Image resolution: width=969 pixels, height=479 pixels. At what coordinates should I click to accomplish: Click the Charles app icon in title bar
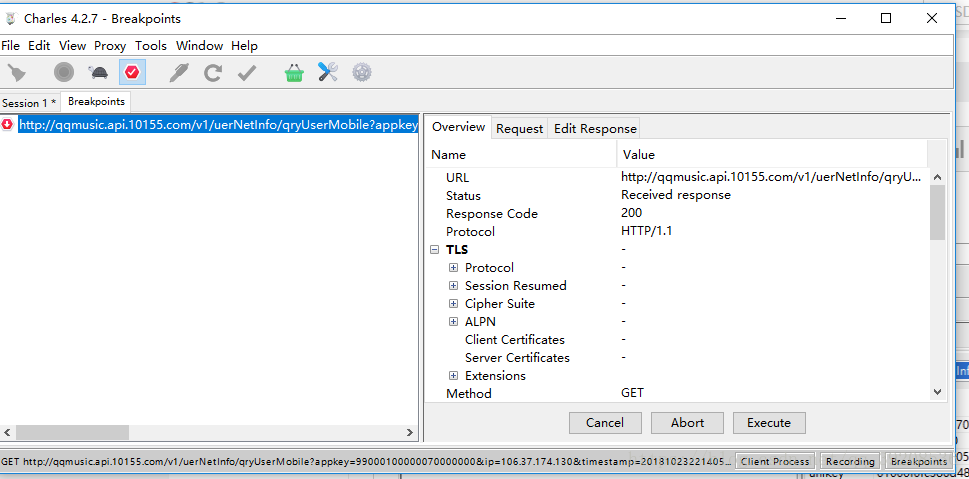pos(10,19)
